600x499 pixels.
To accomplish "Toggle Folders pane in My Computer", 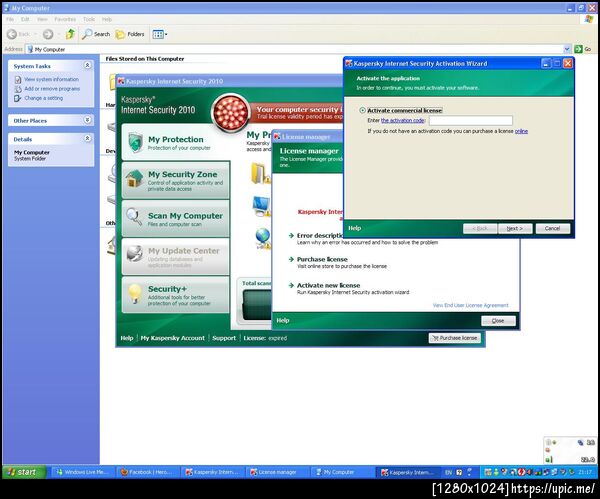I will [x=130, y=34].
